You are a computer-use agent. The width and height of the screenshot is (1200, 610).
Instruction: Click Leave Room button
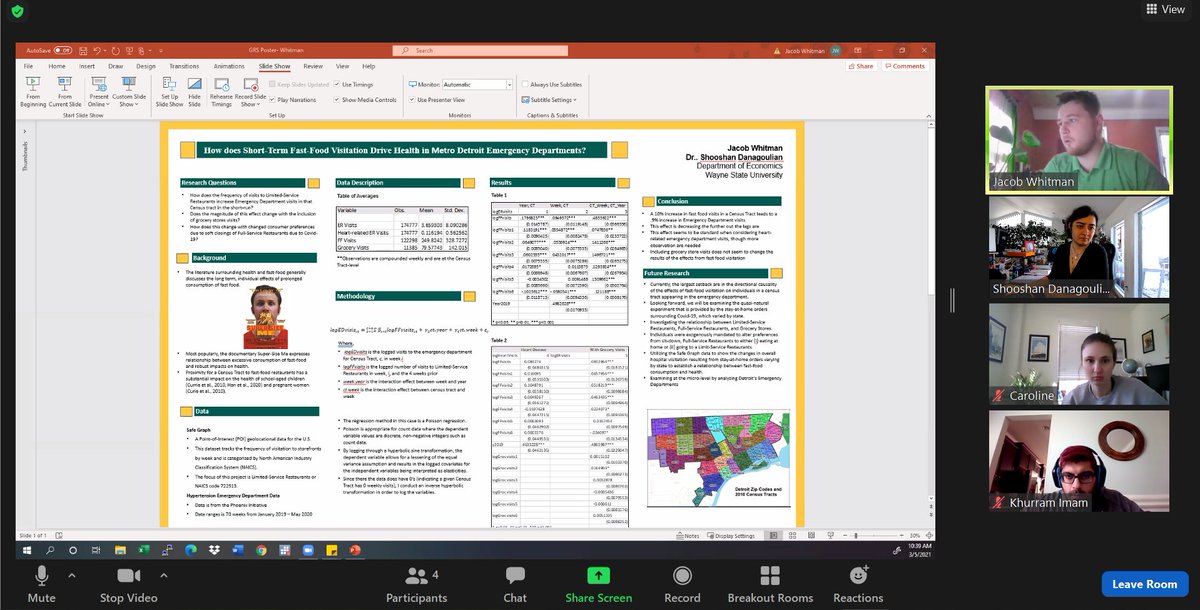coord(1145,584)
